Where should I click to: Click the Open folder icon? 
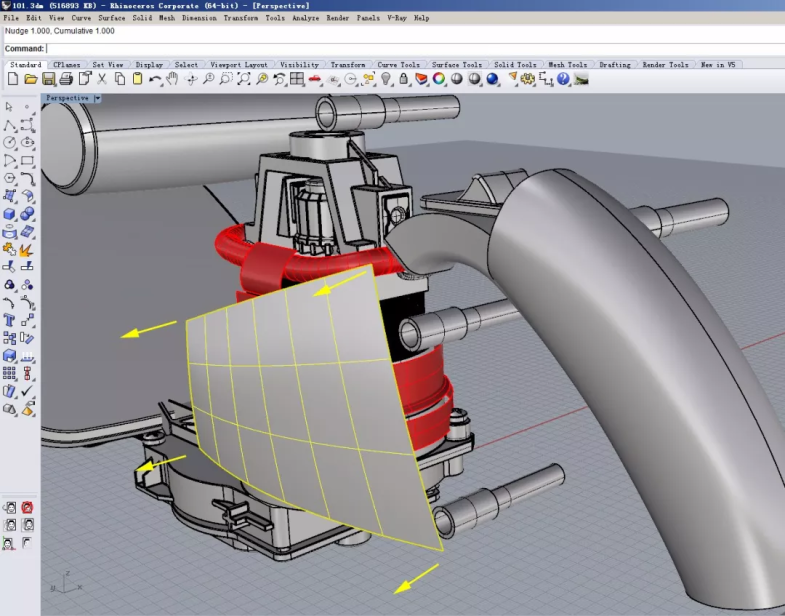pyautogui.click(x=30, y=79)
